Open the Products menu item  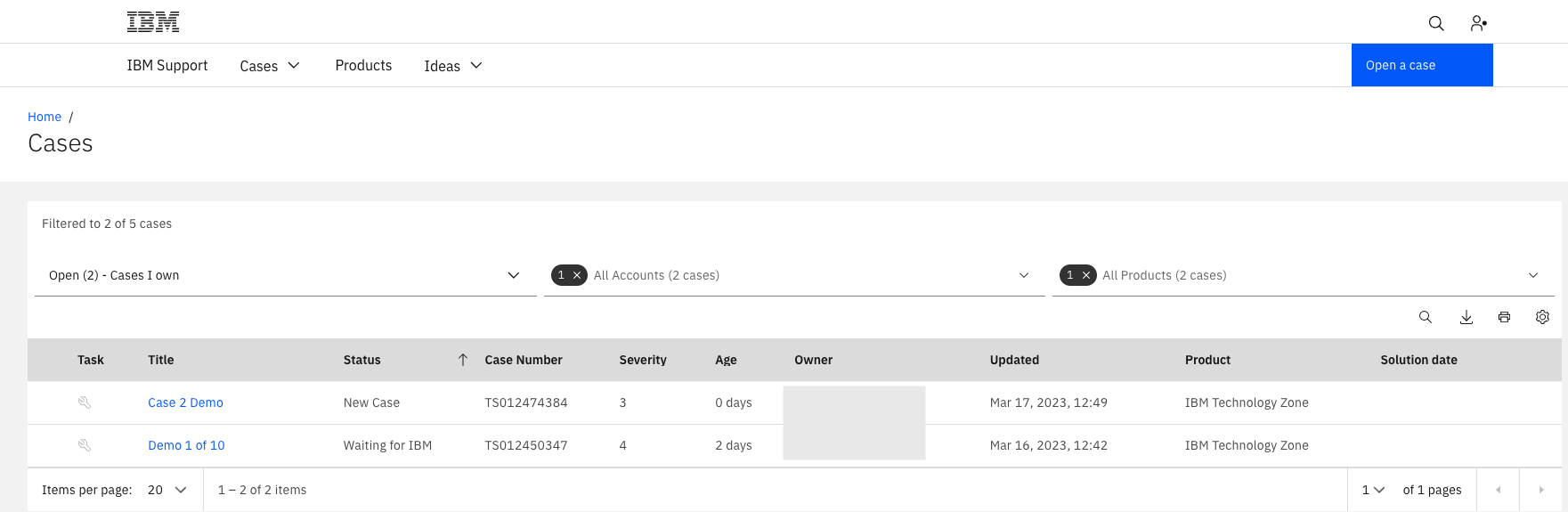coord(363,66)
